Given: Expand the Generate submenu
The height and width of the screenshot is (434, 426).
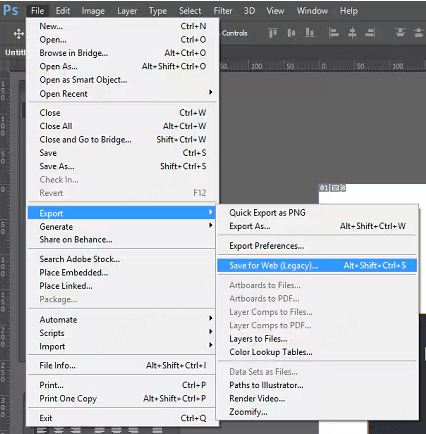Looking at the screenshot, I should coord(122,226).
